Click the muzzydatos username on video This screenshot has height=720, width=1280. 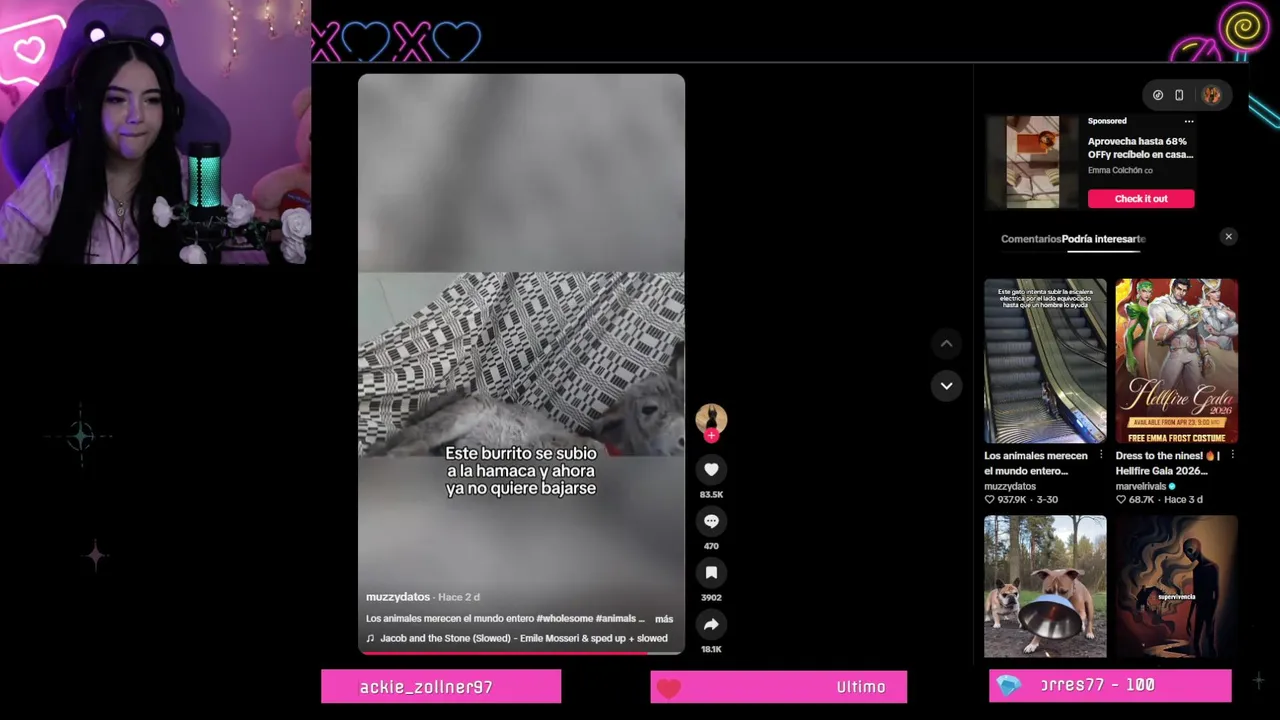398,597
